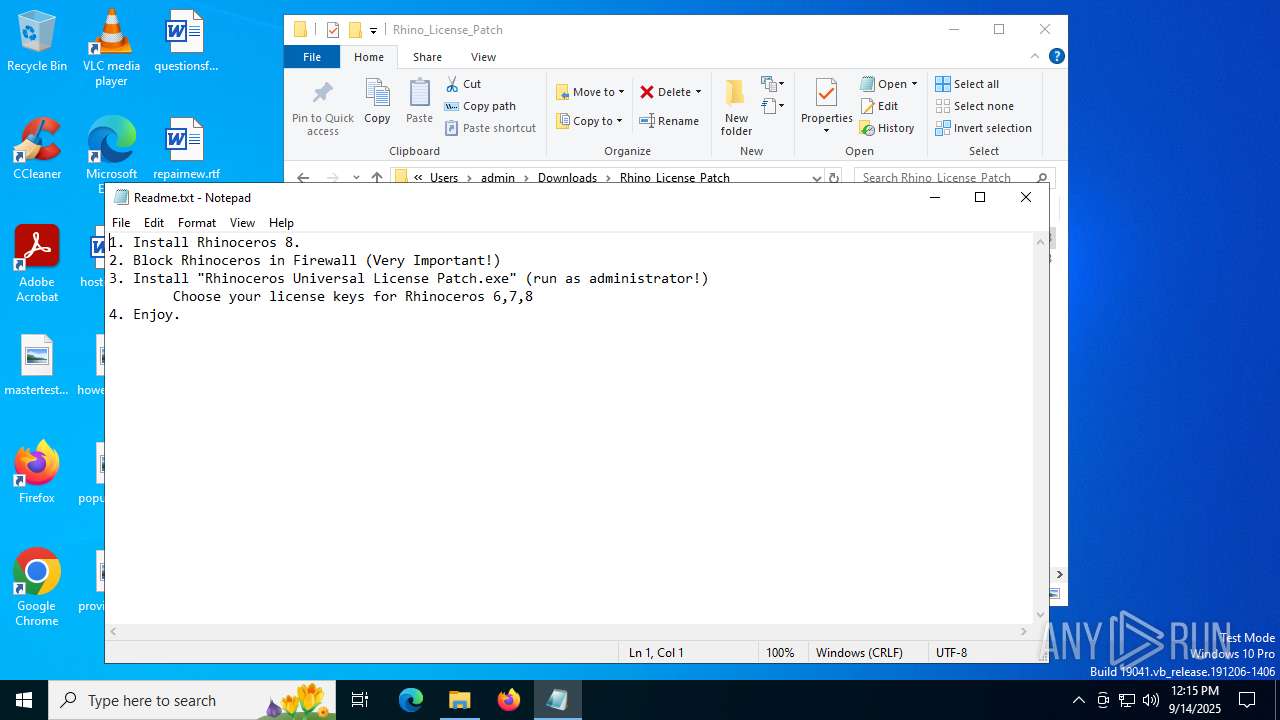The height and width of the screenshot is (720, 1280).
Task: Show hidden system tray icons
Action: point(1078,700)
